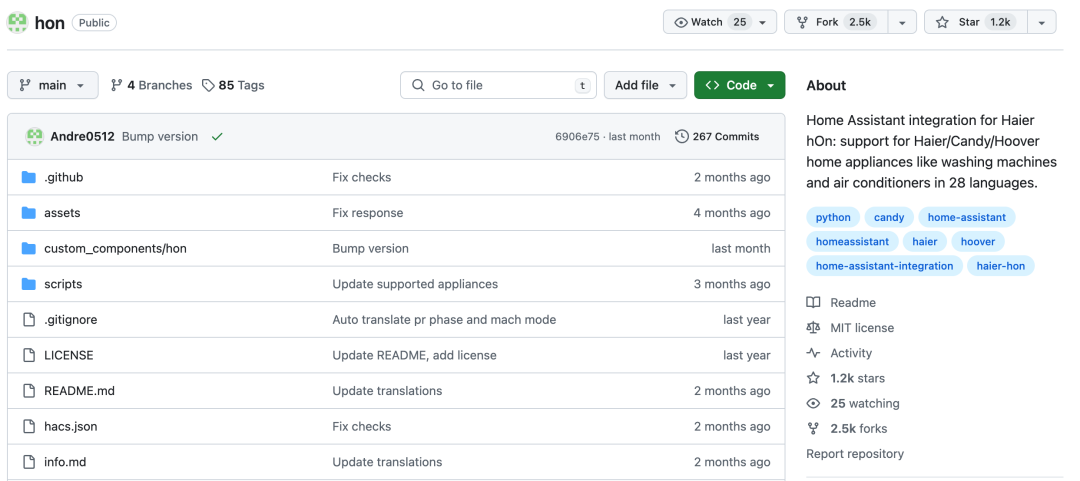Expand the green Code dropdown
Viewport: 1080px width, 481px height.
tap(739, 85)
